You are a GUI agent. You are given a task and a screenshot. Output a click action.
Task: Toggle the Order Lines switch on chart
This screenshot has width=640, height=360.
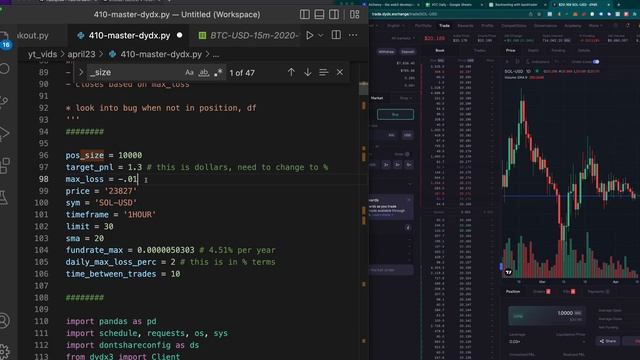[x=596, y=62]
